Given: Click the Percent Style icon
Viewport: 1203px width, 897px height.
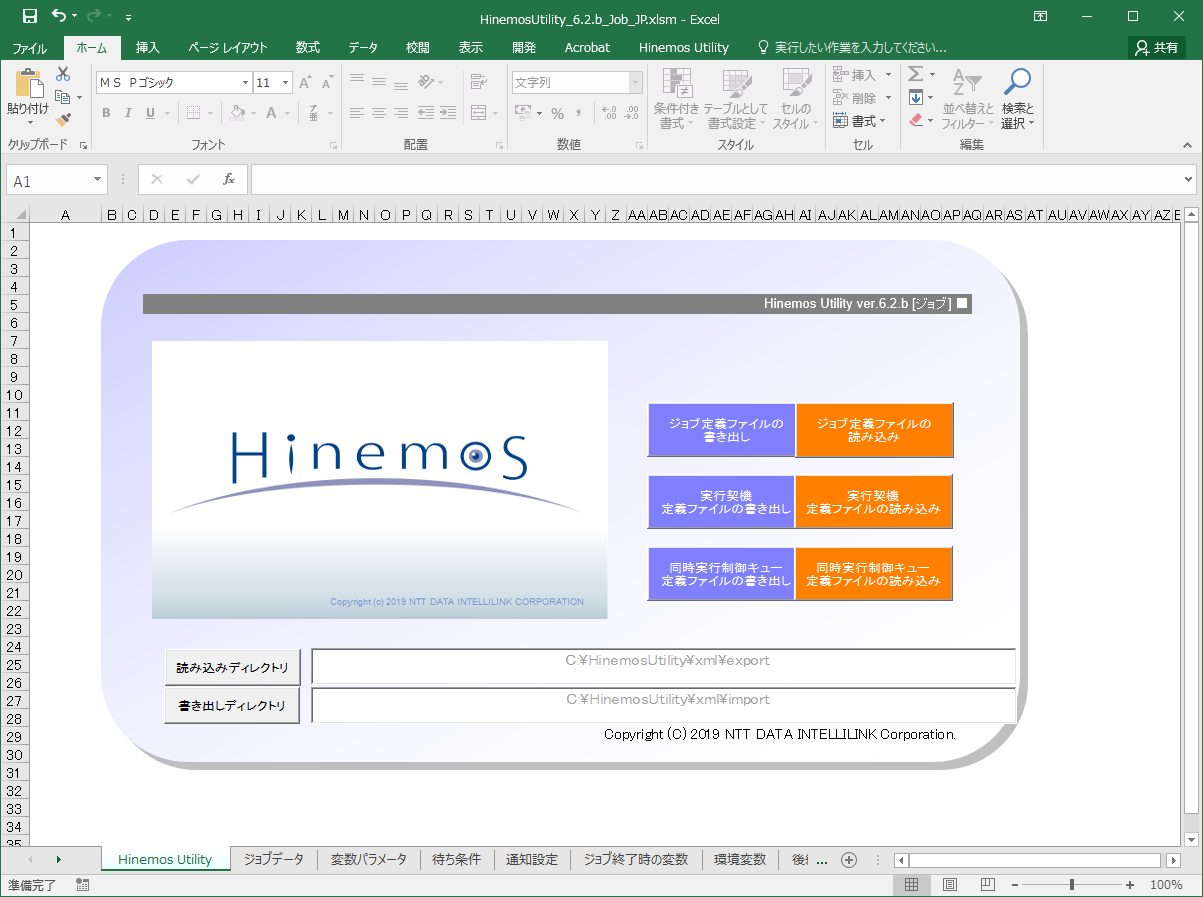Looking at the screenshot, I should click(557, 113).
